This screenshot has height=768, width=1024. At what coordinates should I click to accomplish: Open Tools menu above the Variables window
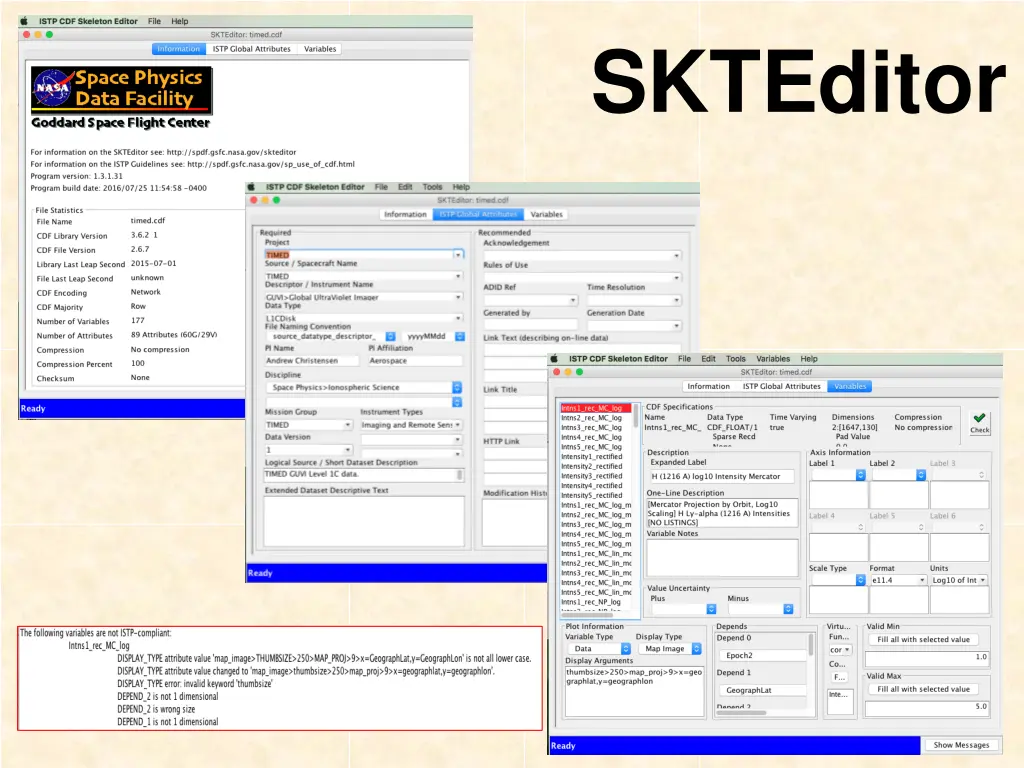[x=735, y=359]
